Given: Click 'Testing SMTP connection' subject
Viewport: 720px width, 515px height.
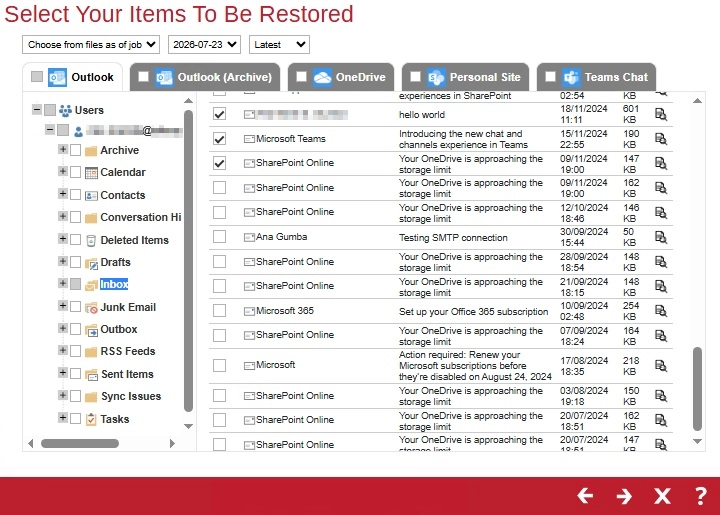Looking at the screenshot, I should (453, 238).
